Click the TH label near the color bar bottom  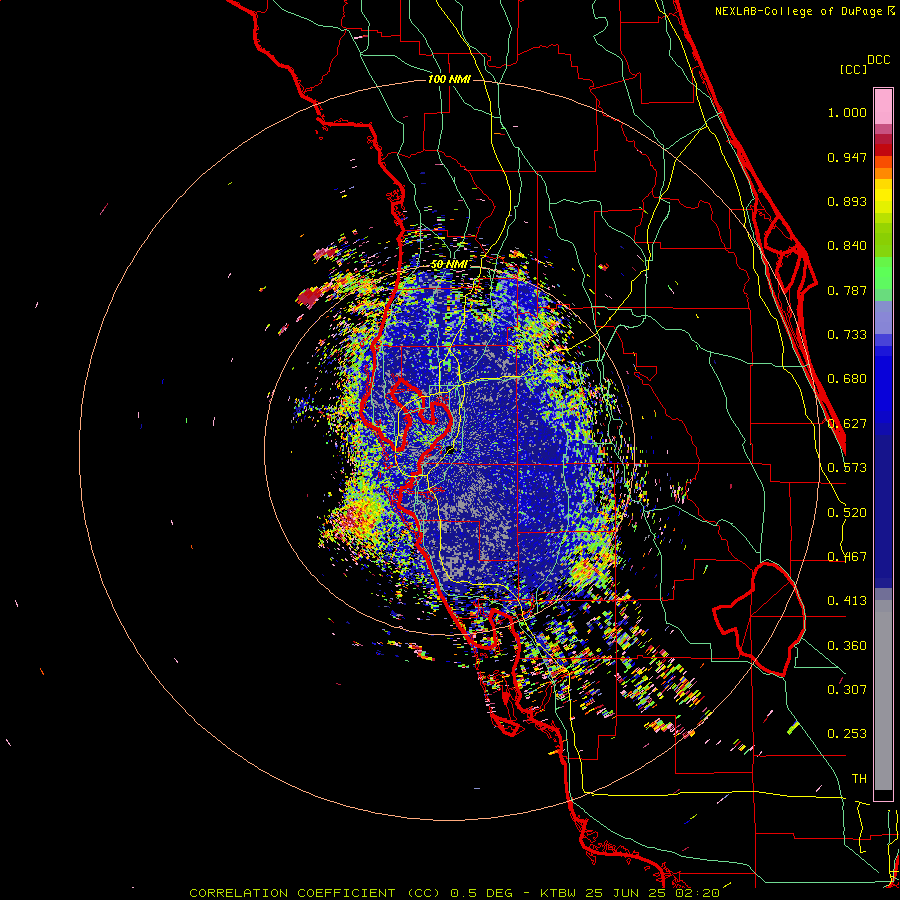(859, 779)
